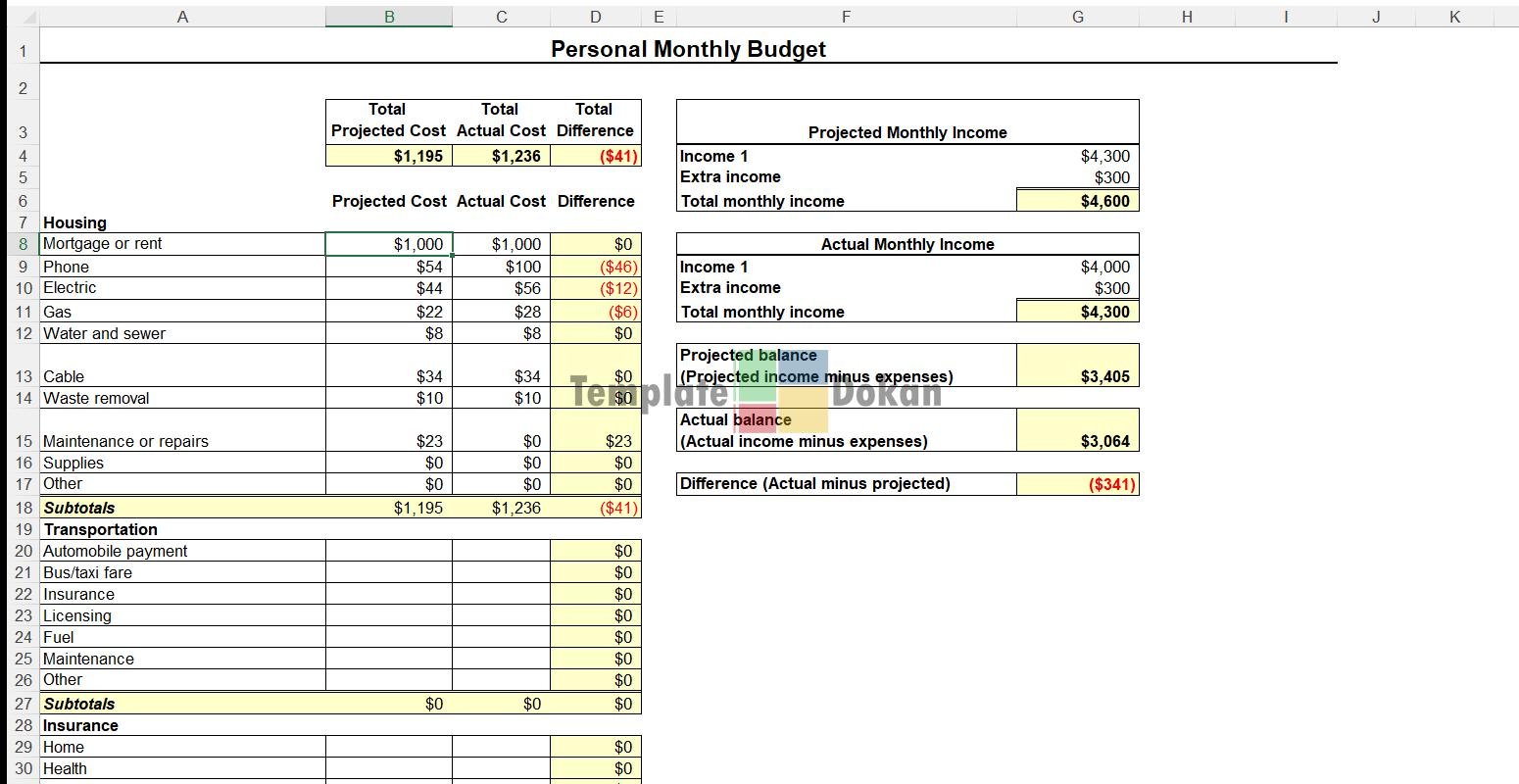Click the row 27 header number
Screen dimensions: 1519x784
[22, 704]
